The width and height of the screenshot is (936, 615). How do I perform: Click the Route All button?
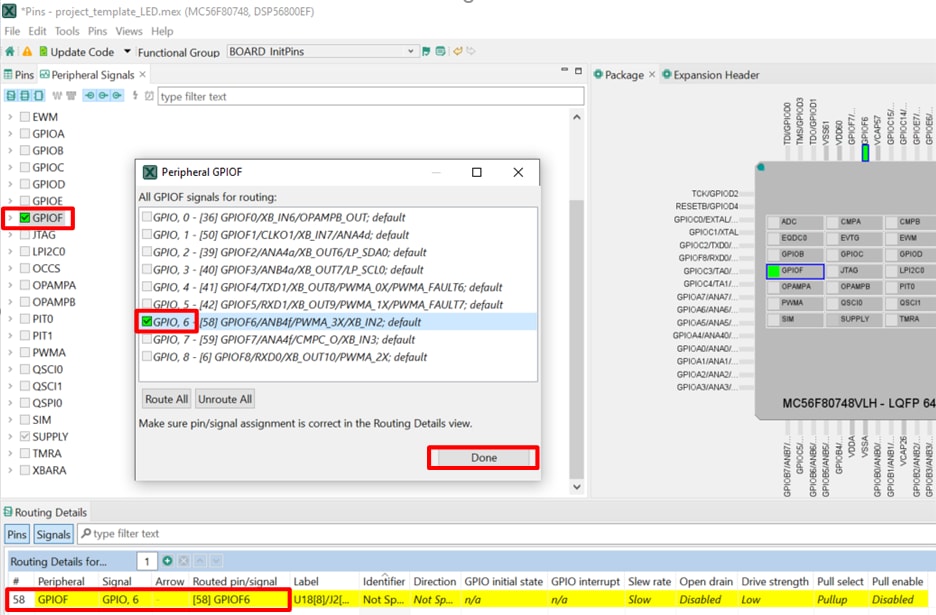(x=166, y=399)
